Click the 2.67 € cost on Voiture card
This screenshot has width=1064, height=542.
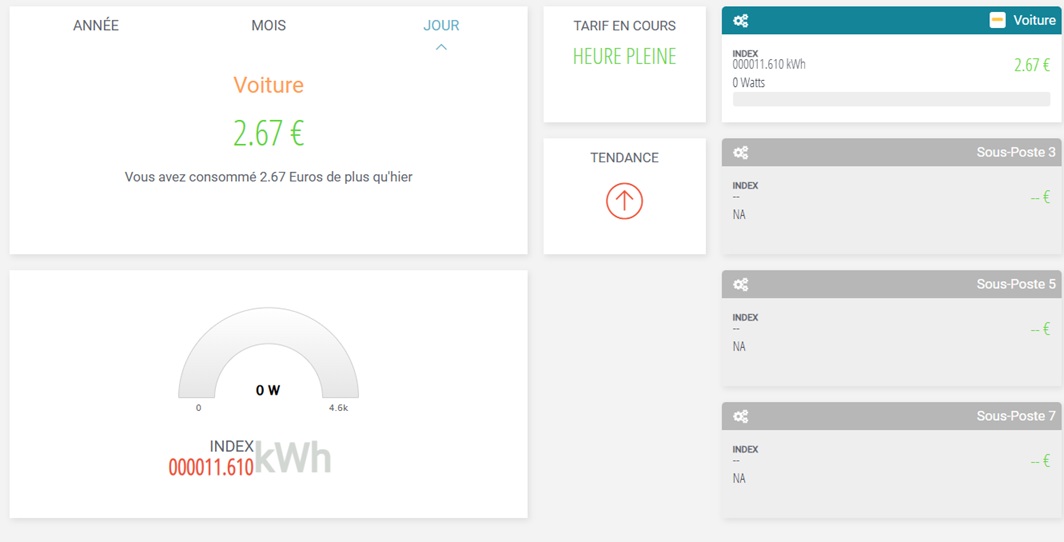[1032, 65]
